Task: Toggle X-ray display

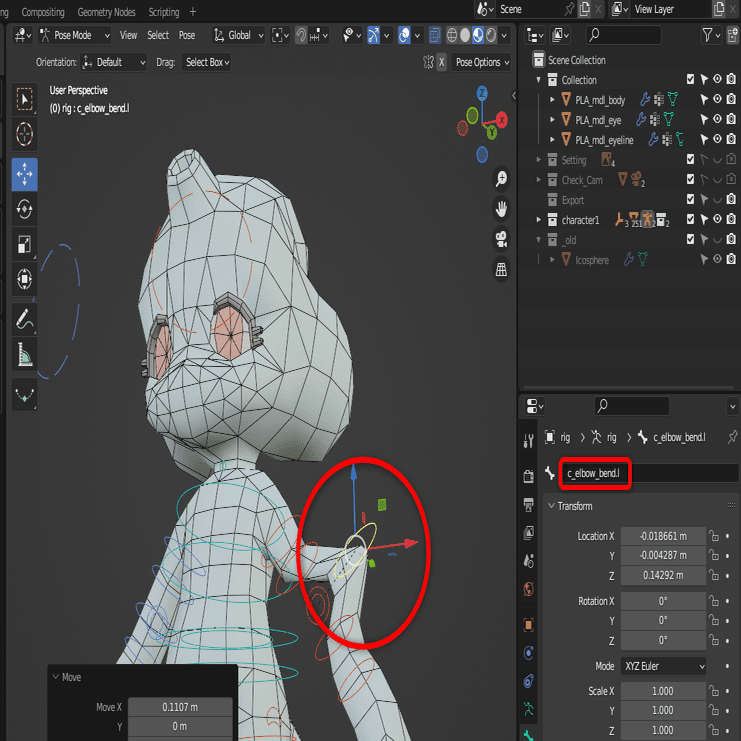Action: pyautogui.click(x=435, y=35)
